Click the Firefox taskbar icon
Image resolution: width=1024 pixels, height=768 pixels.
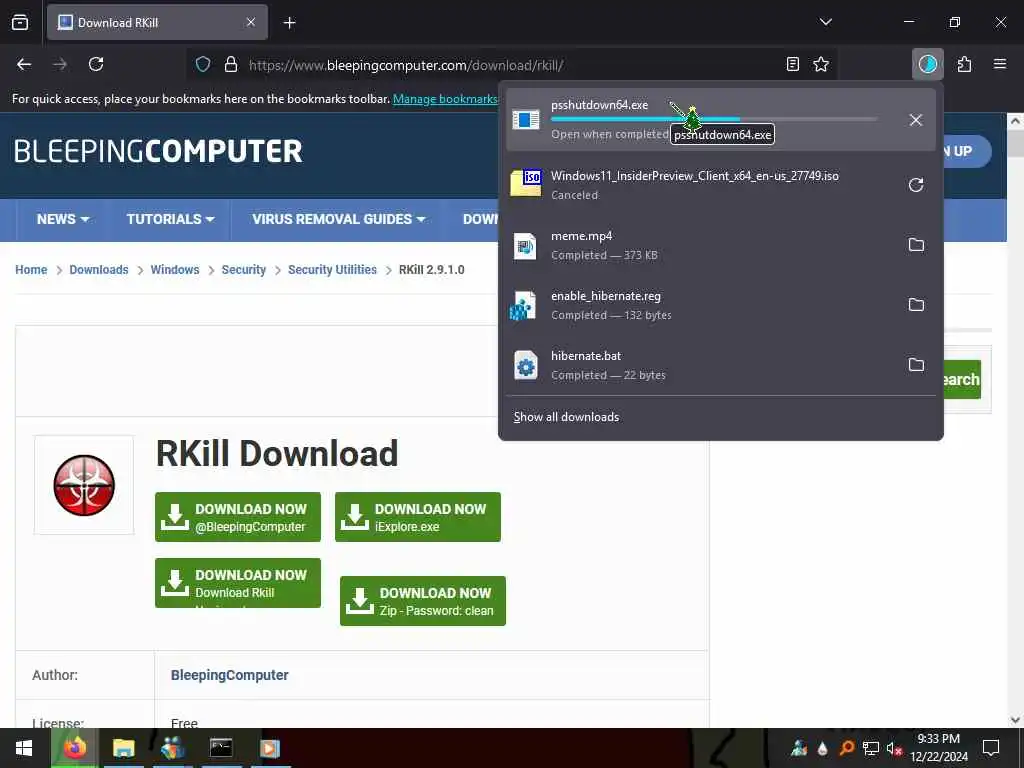(x=75, y=748)
